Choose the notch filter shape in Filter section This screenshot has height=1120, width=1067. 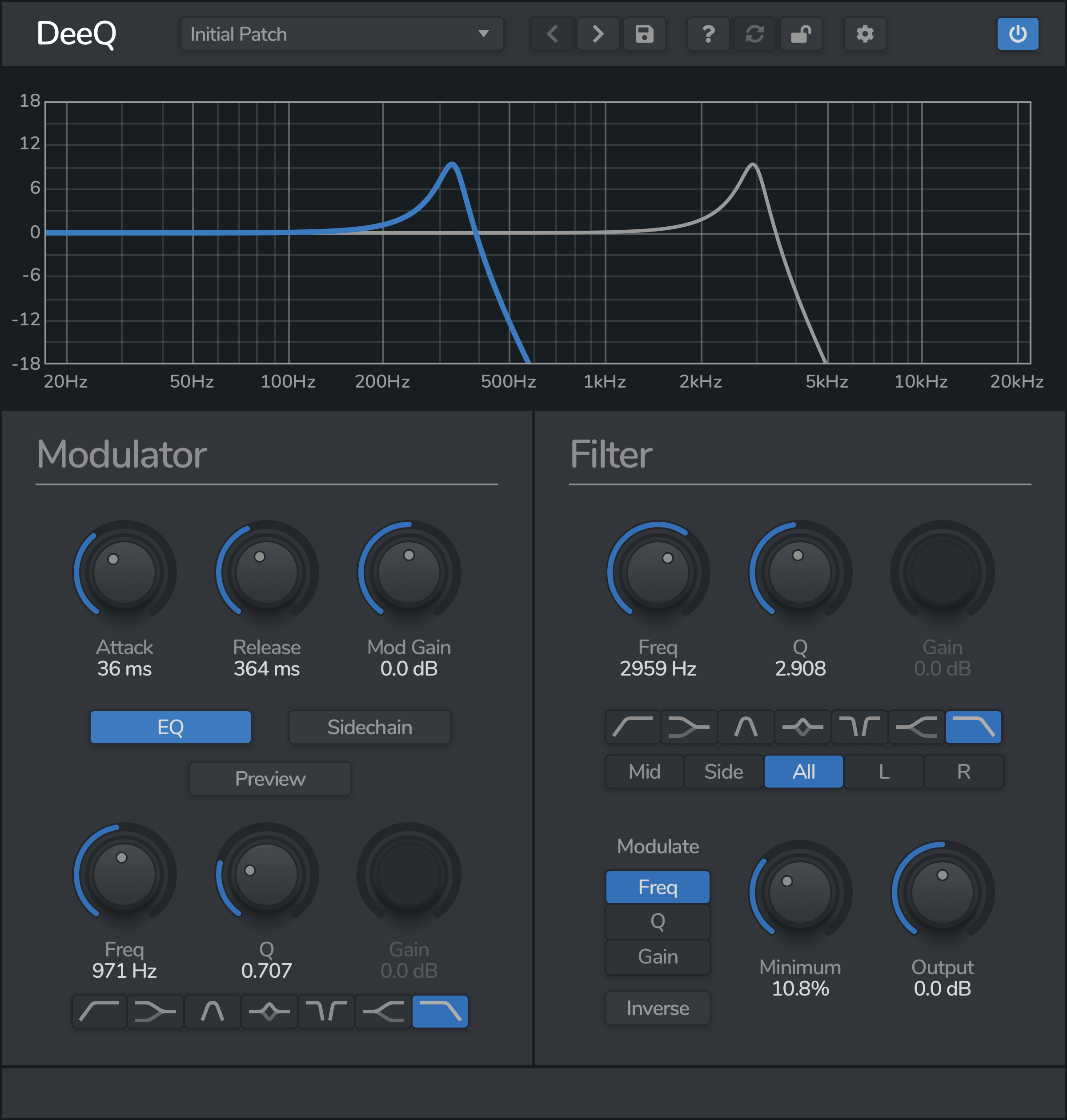pos(859,727)
